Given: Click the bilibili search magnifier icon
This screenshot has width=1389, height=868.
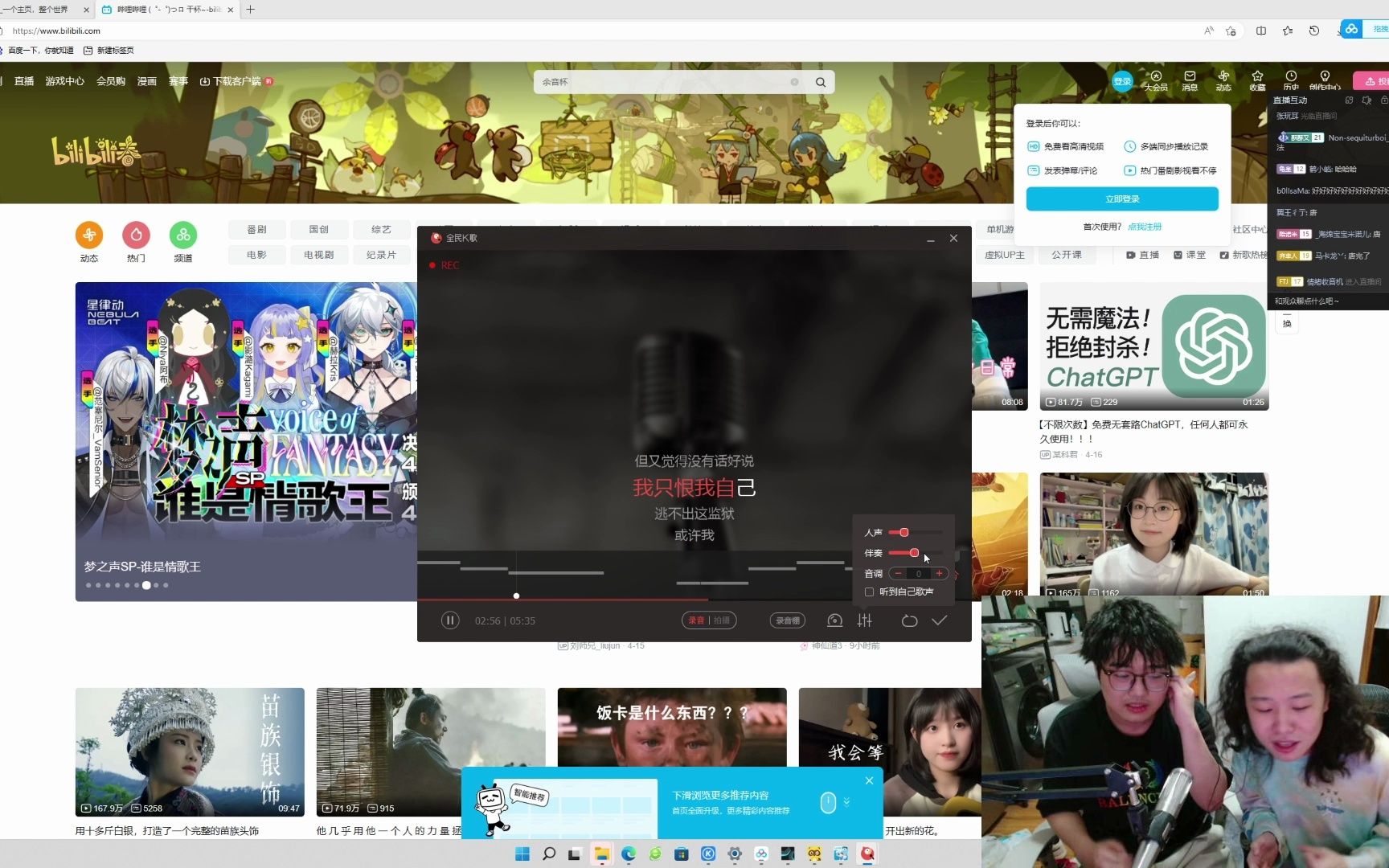Looking at the screenshot, I should (821, 82).
